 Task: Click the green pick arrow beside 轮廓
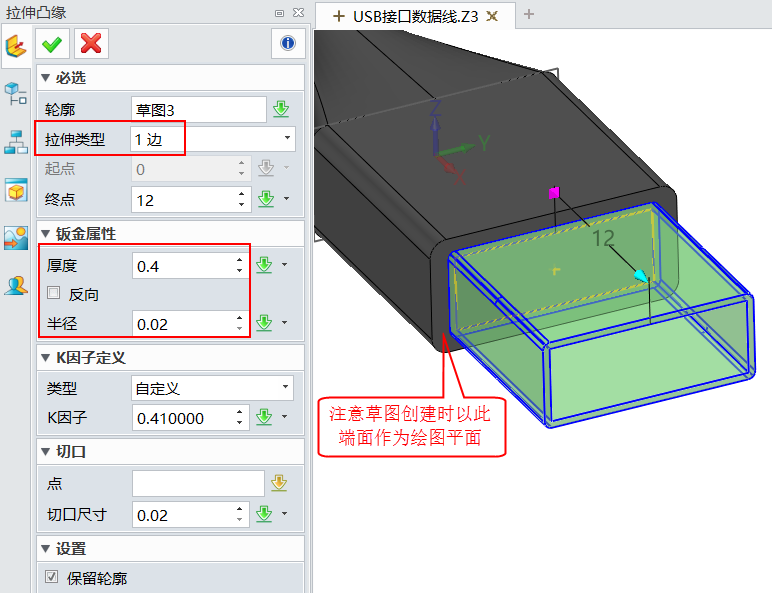click(281, 109)
